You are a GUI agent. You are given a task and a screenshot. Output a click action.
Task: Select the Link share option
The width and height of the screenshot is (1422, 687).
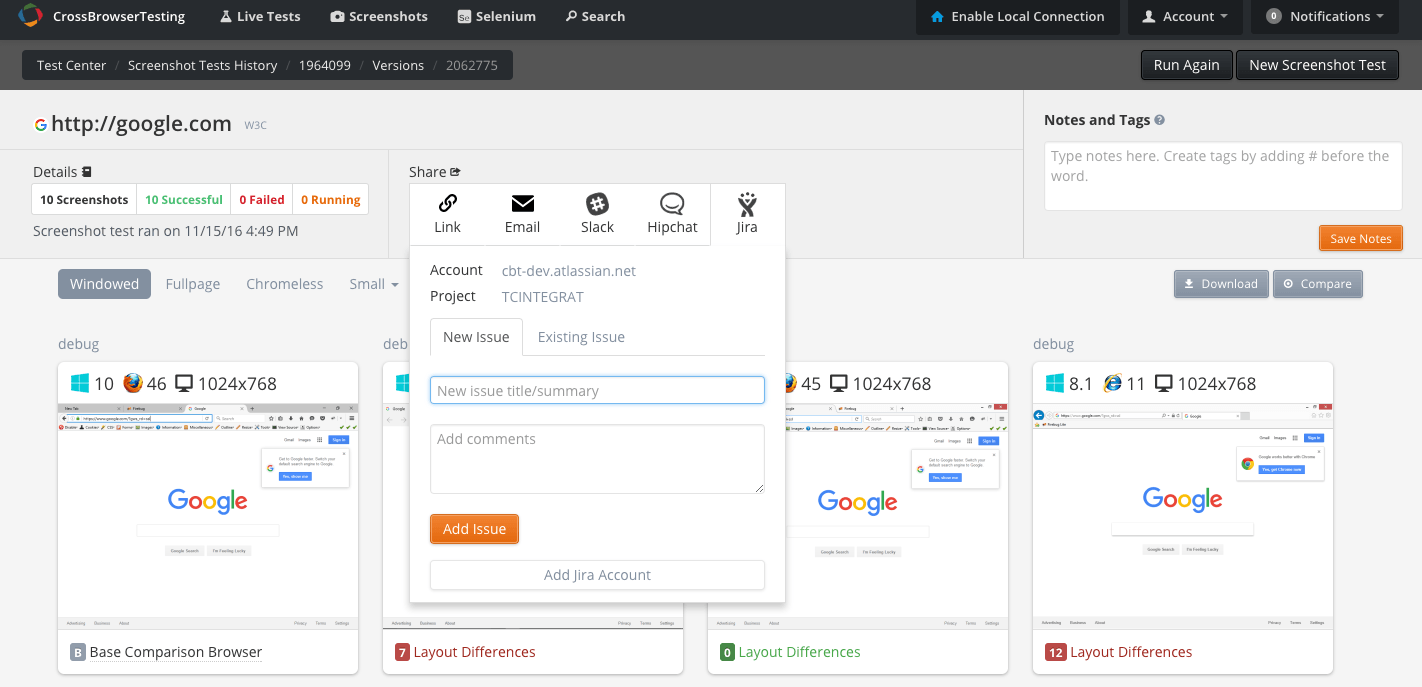(447, 214)
